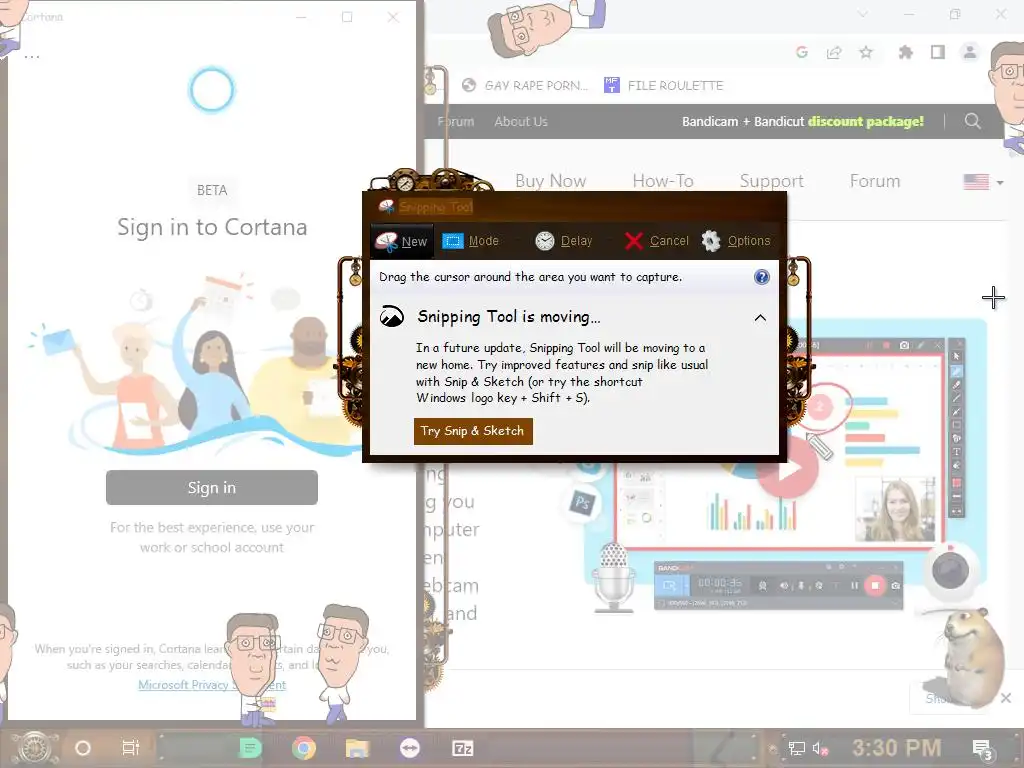Click the Cortana circle logo

[x=212, y=90]
